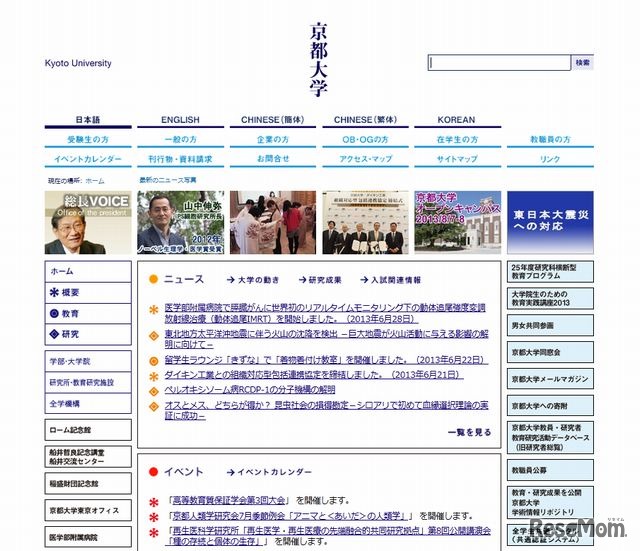The width and height of the screenshot is (640, 551).
Task: Open 男女共同参画 right sidebar button
Action: (550, 325)
